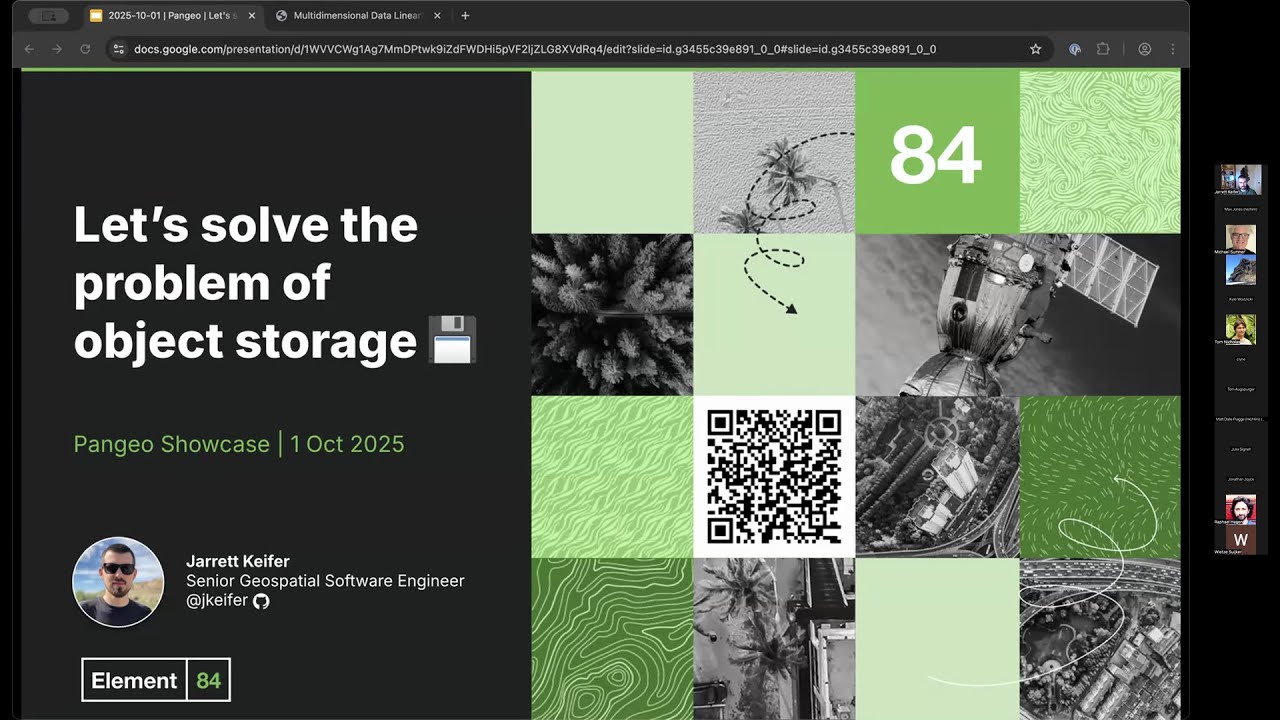Click the password manager icon in the toolbar
Viewport: 1280px width, 720px height.
tap(1075, 49)
